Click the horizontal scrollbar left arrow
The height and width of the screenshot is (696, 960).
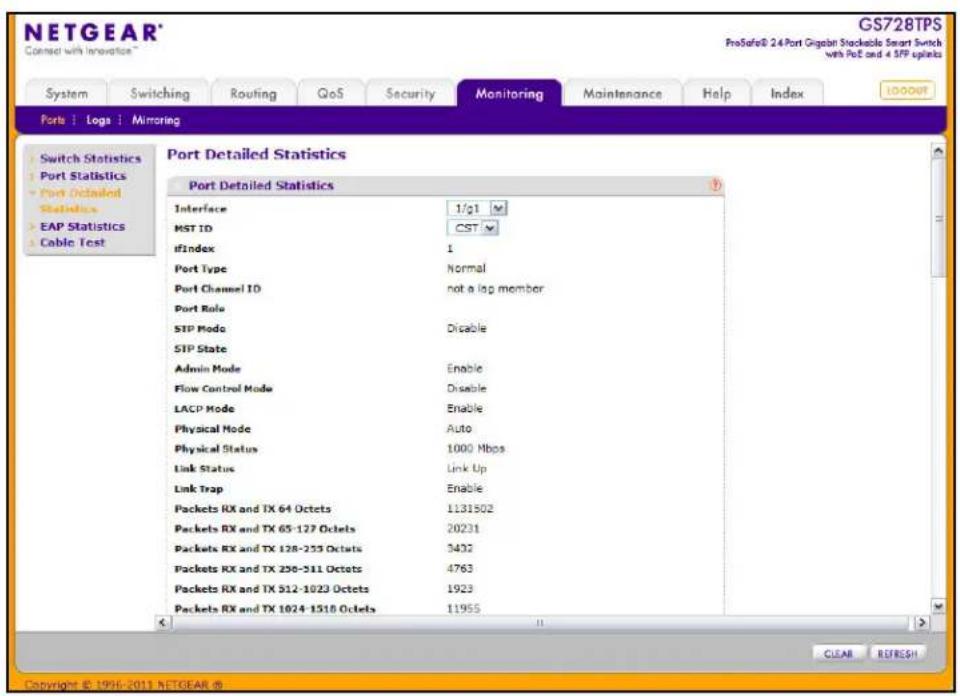click(163, 623)
